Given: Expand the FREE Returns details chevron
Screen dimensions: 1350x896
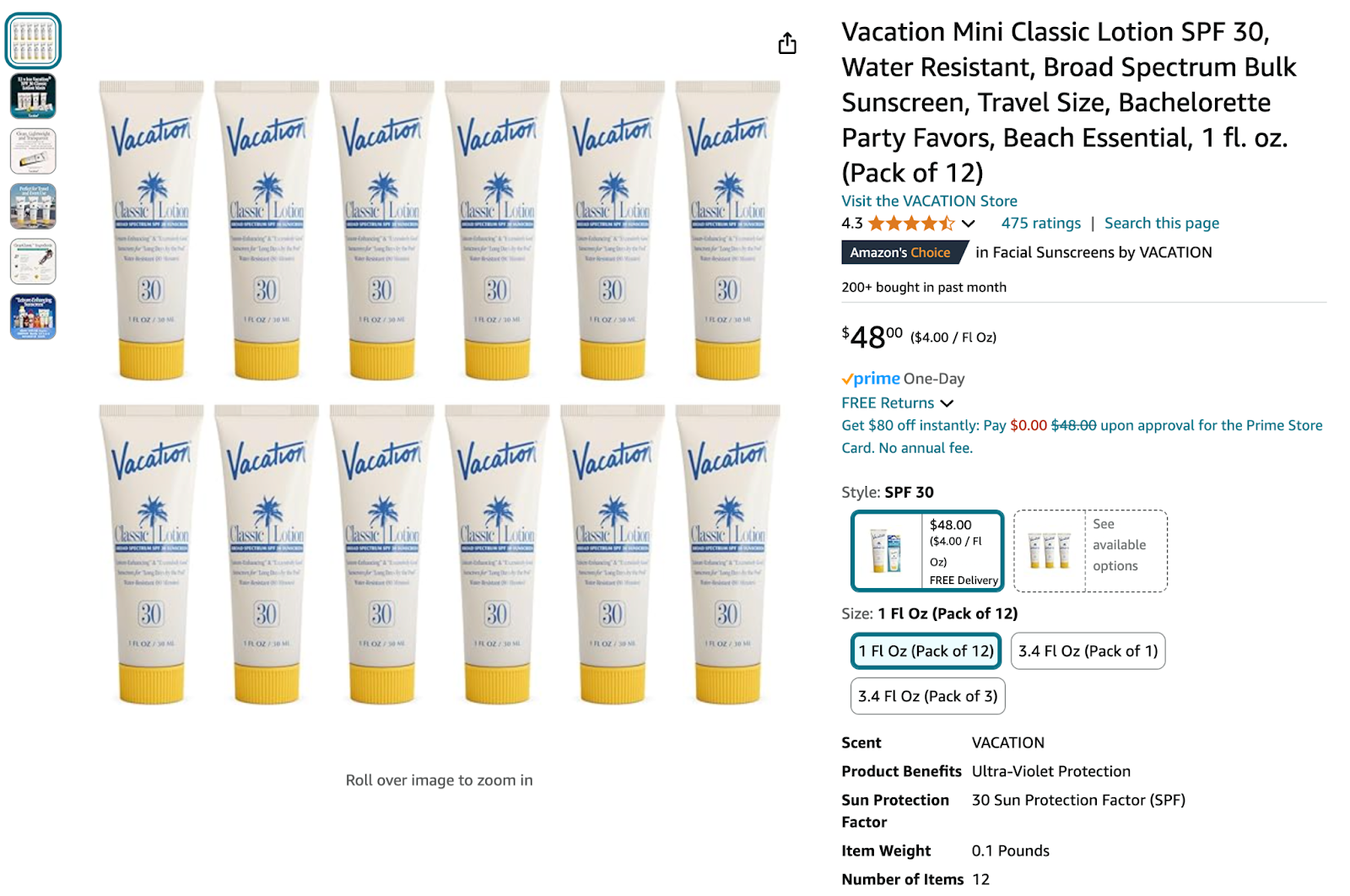Looking at the screenshot, I should (948, 403).
